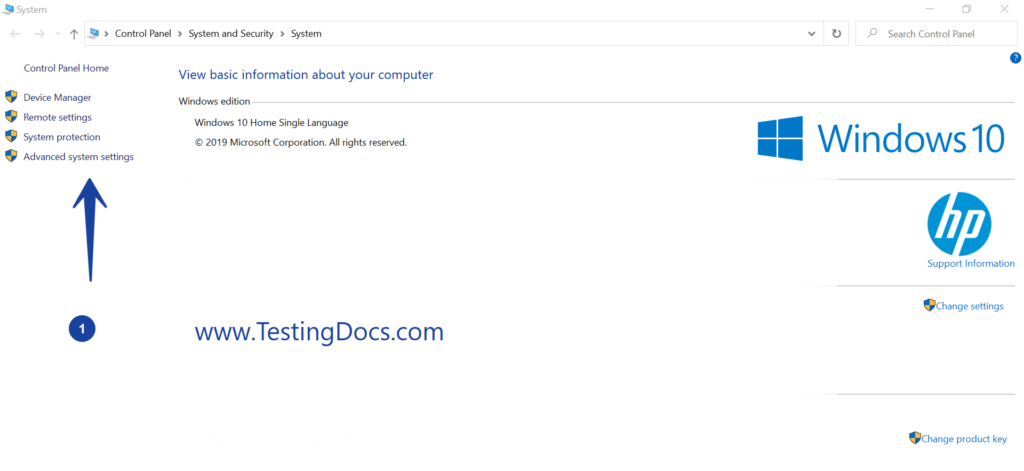Image resolution: width=1024 pixels, height=471 pixels.
Task: Click the computer icon in address bar
Action: tap(94, 34)
